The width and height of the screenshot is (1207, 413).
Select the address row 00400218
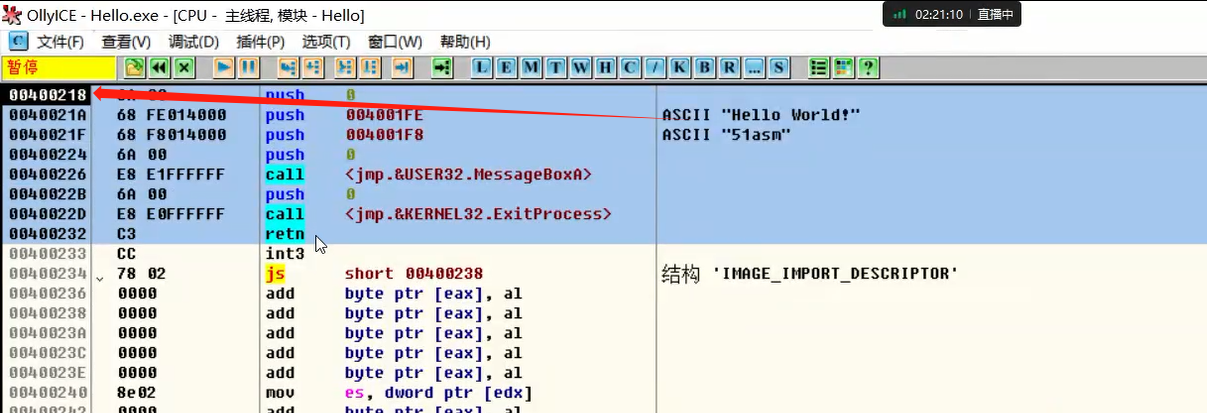pyautogui.click(x=46, y=95)
